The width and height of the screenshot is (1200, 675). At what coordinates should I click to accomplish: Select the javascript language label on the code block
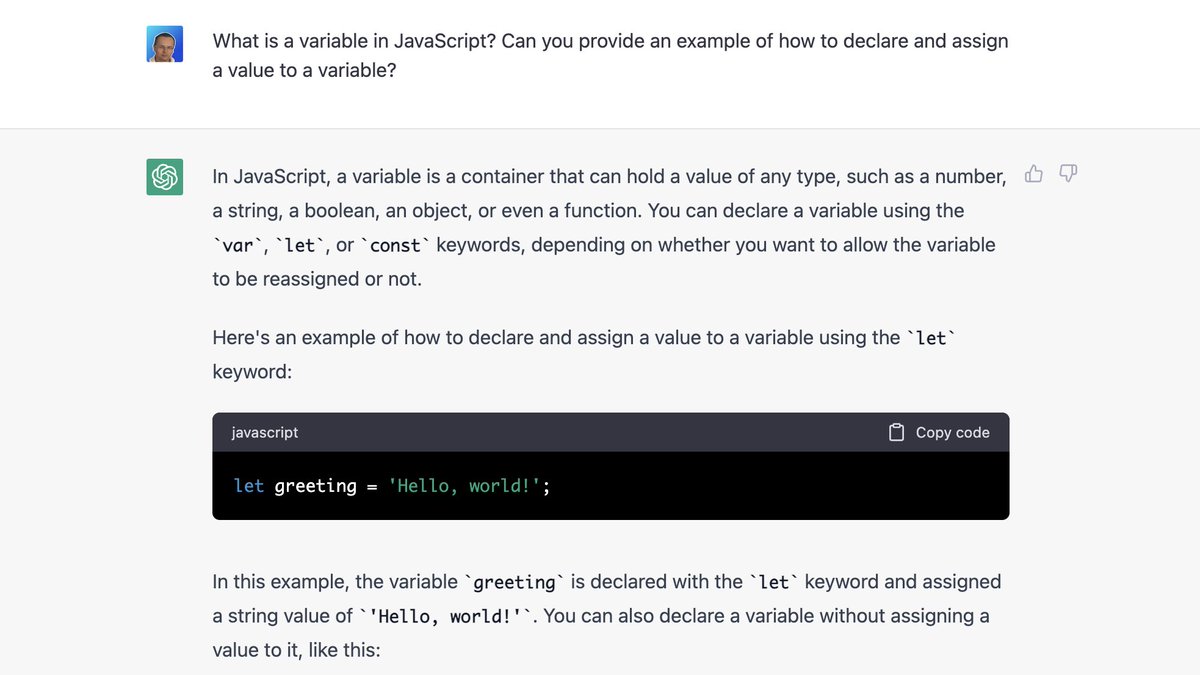coord(264,432)
